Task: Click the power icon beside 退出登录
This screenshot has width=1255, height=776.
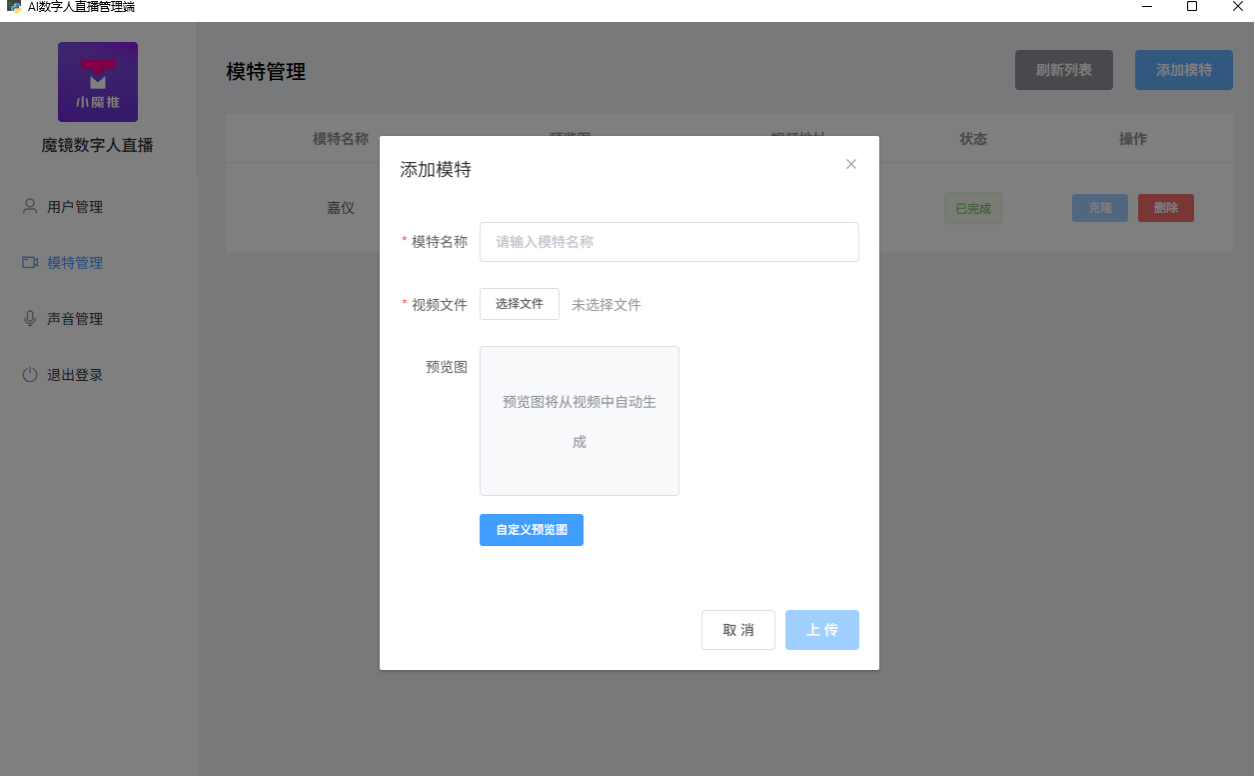Action: 30,375
